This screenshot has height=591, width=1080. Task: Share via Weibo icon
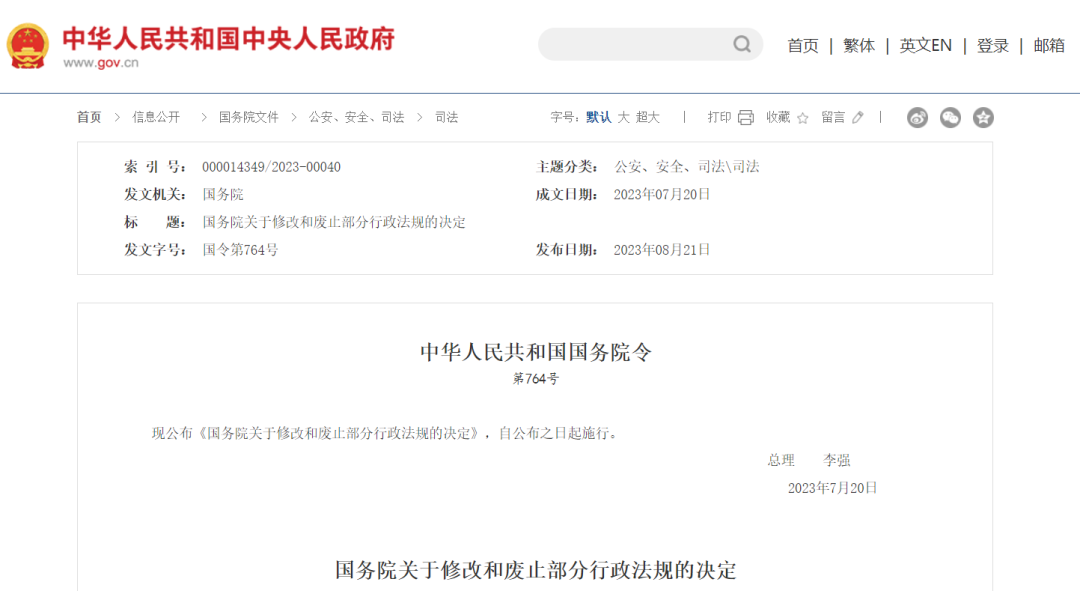pos(917,118)
